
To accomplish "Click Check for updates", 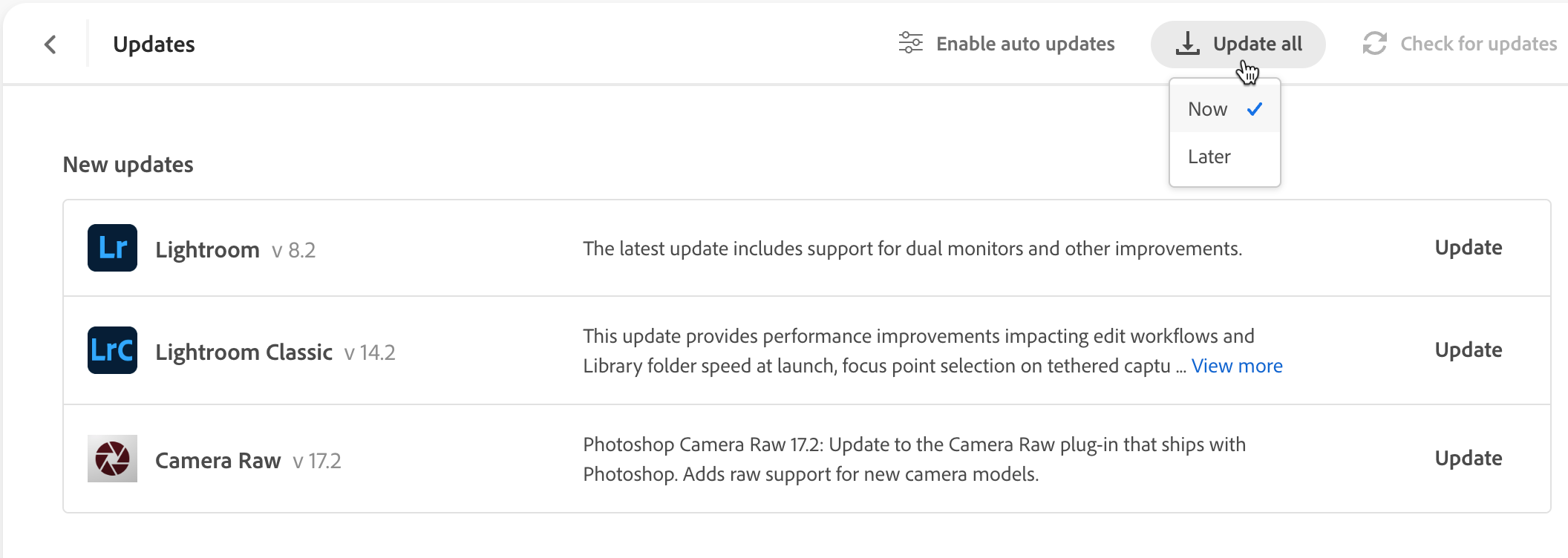I will [1477, 44].
